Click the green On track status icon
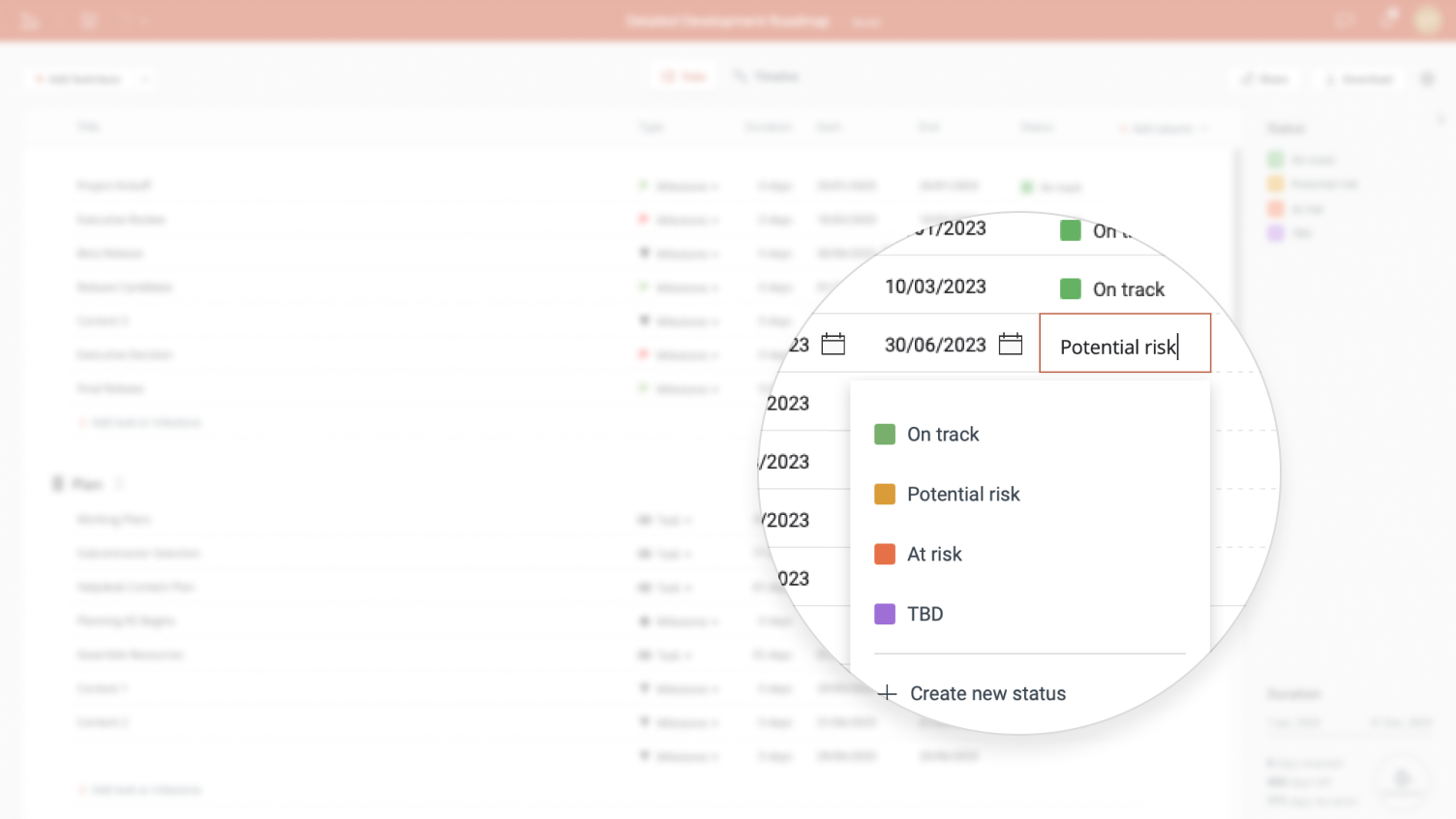 click(x=884, y=434)
